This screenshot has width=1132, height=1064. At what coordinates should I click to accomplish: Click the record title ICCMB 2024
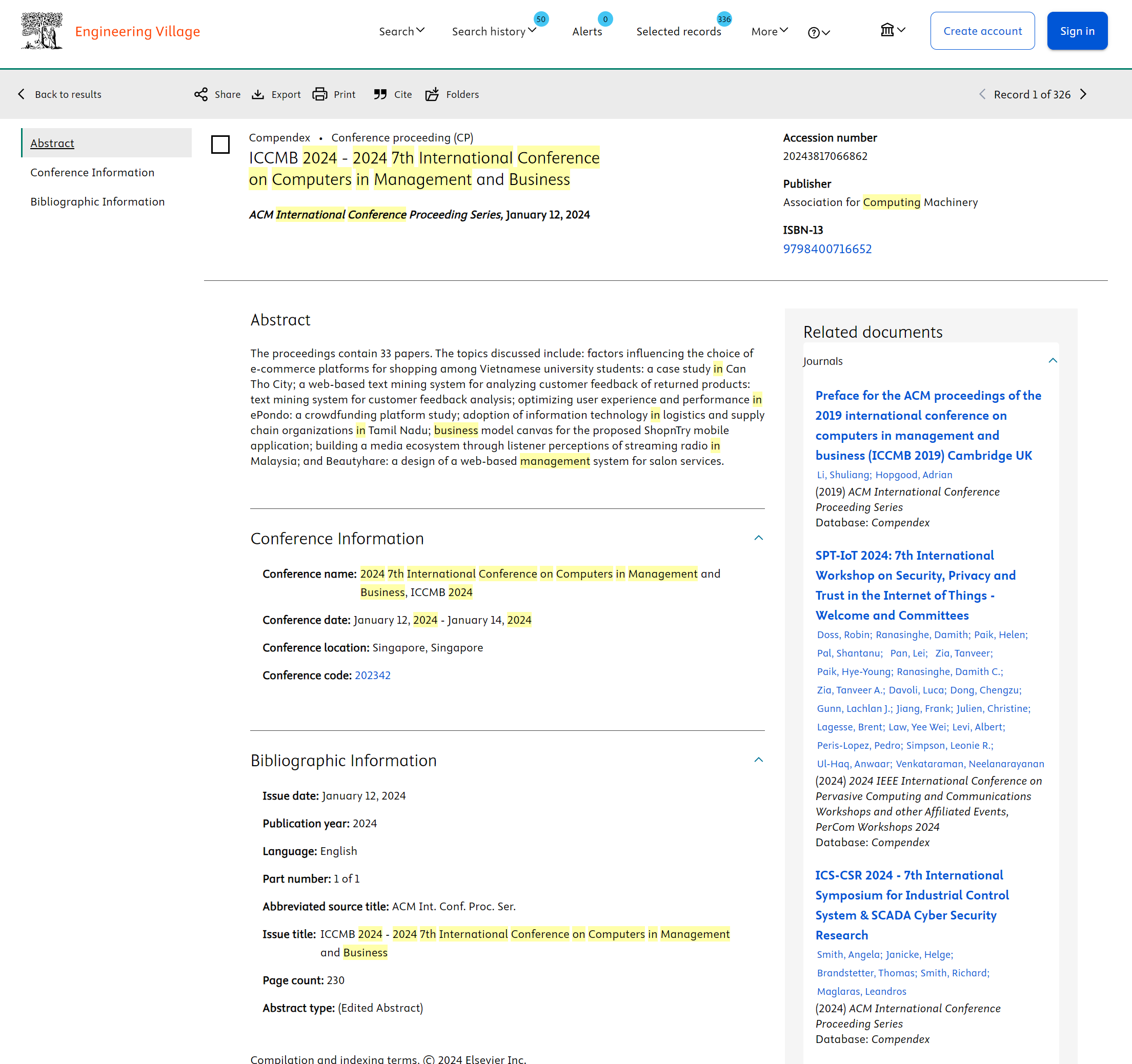coord(424,169)
